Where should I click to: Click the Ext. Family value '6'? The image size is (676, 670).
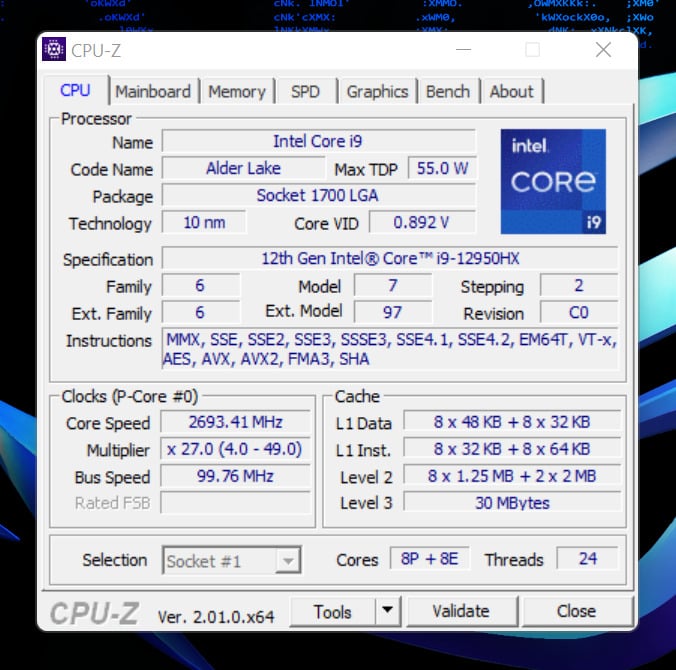tap(200, 312)
